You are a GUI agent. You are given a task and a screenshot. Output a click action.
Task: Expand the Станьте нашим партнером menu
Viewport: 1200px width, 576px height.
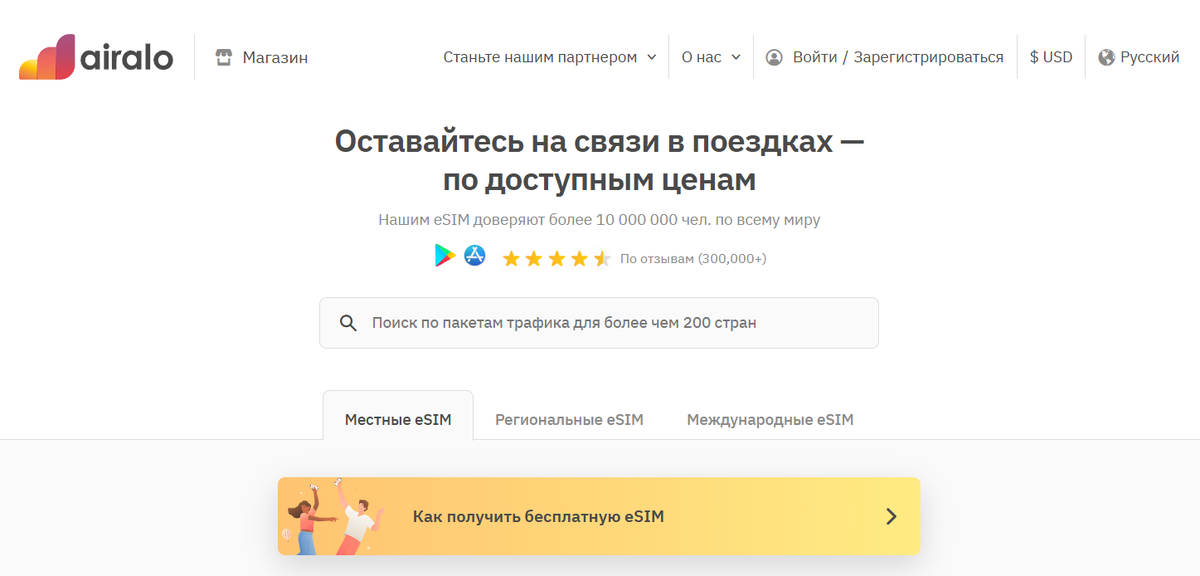[550, 57]
